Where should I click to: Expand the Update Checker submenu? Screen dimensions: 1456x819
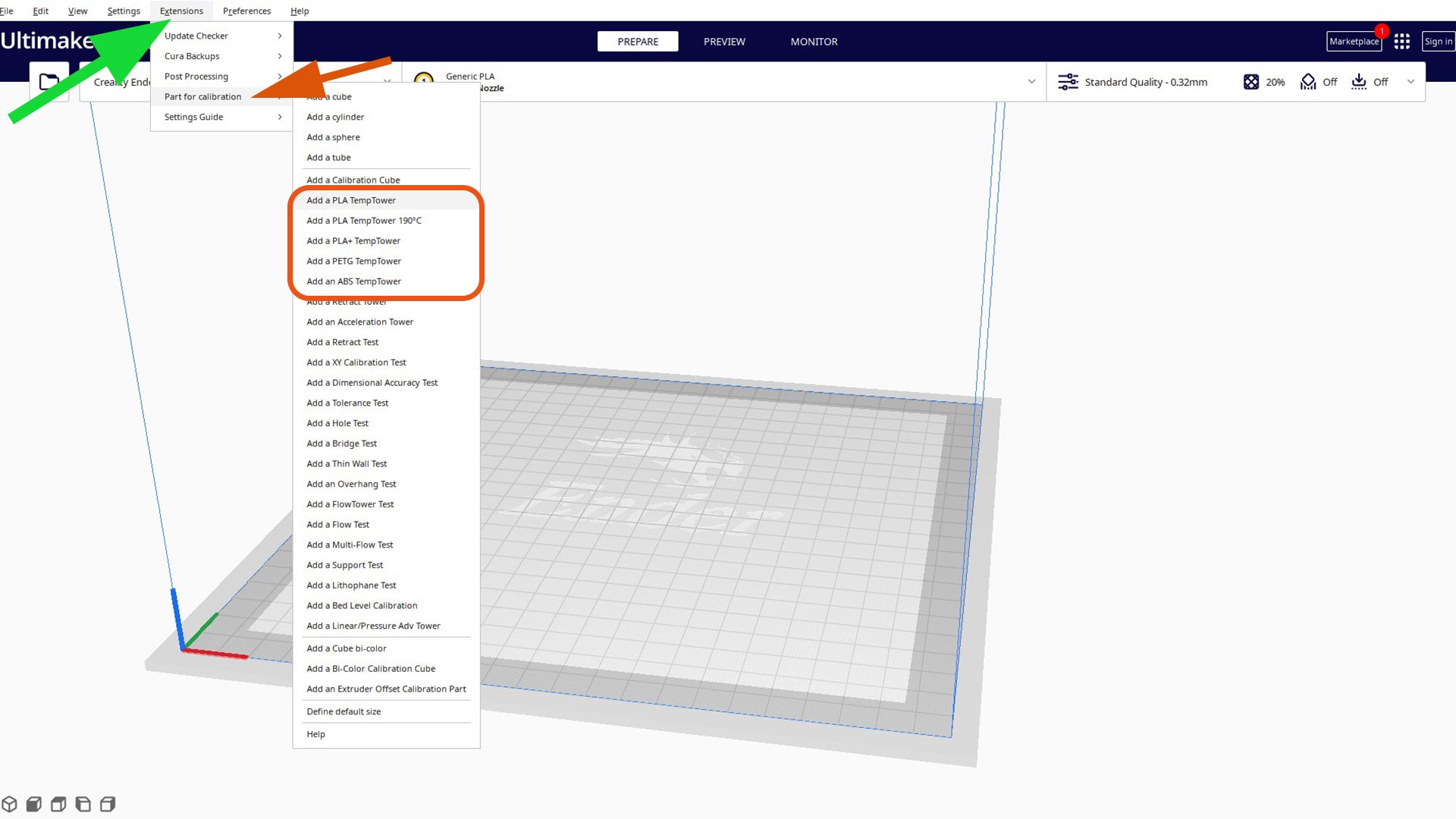pyautogui.click(x=222, y=36)
